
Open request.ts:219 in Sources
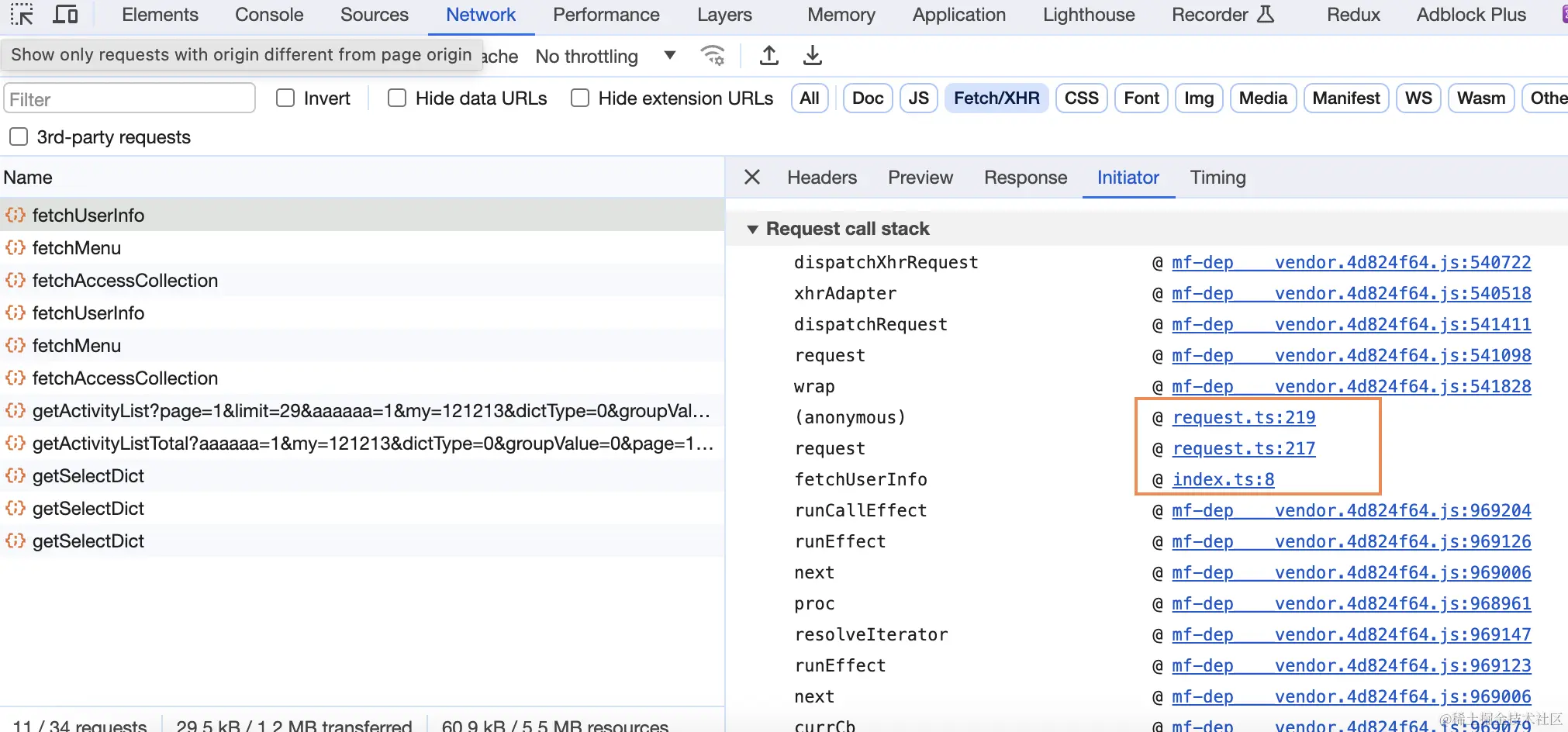(x=1244, y=417)
